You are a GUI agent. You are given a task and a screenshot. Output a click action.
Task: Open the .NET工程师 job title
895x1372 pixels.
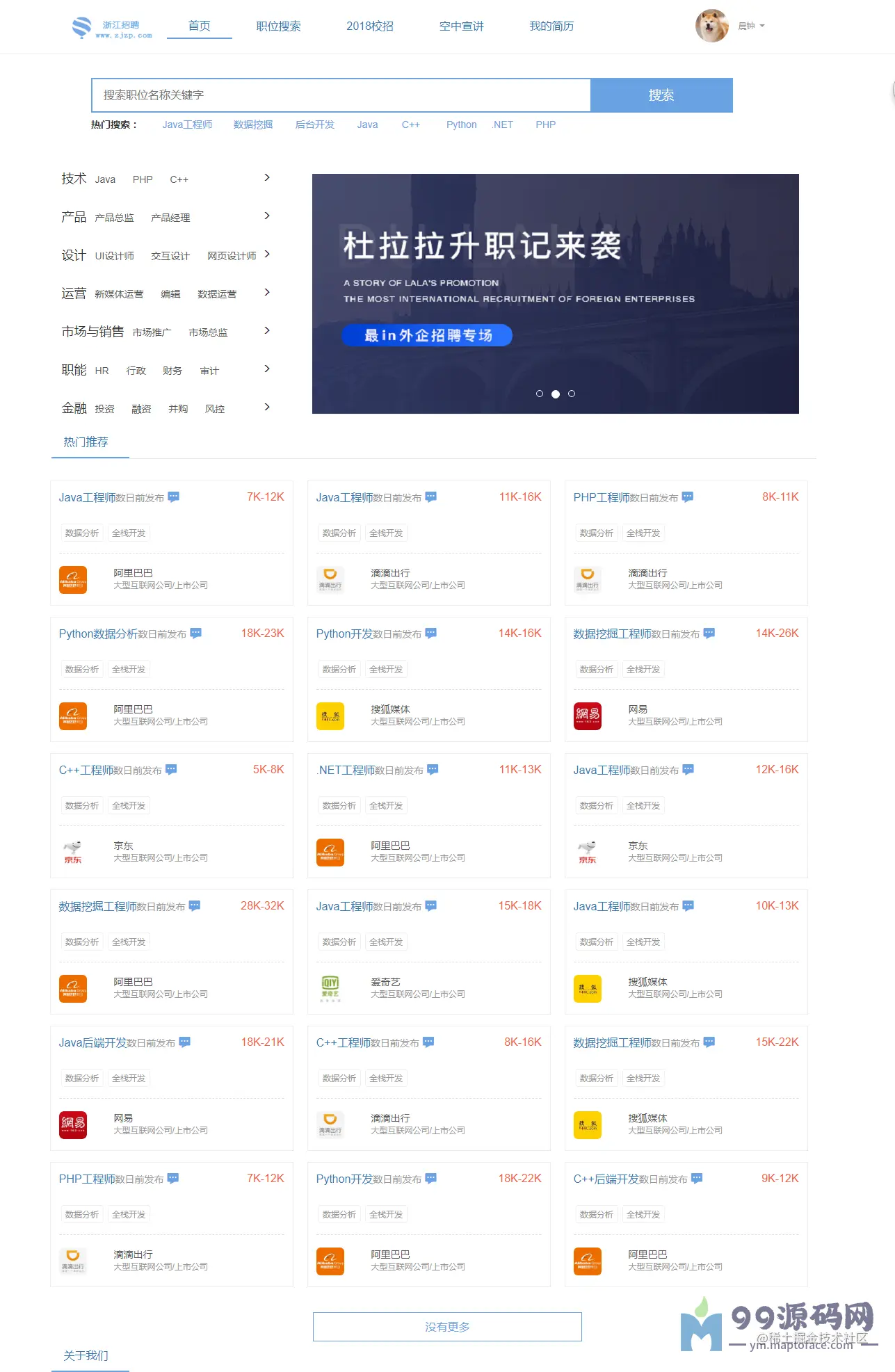click(x=346, y=770)
